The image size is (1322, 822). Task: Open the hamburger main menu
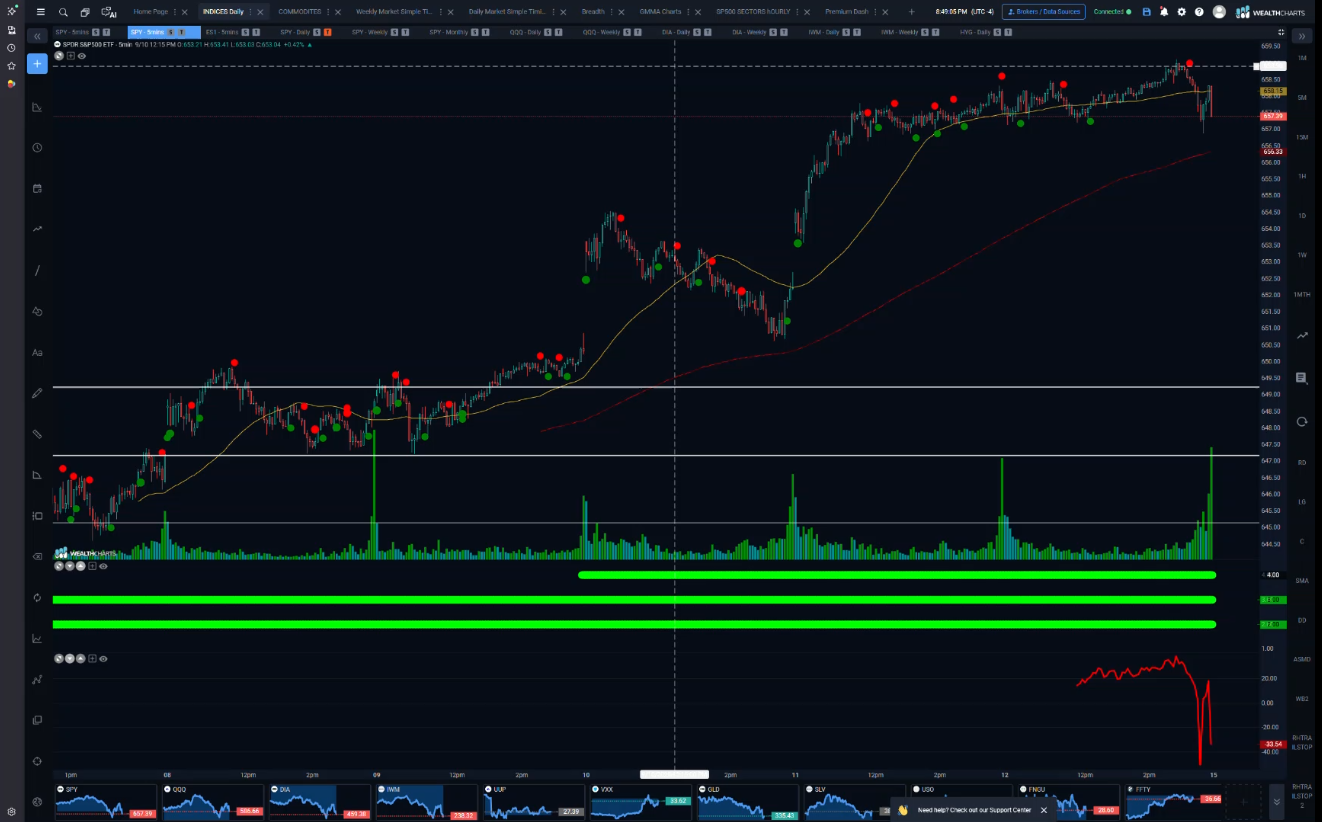(x=40, y=12)
